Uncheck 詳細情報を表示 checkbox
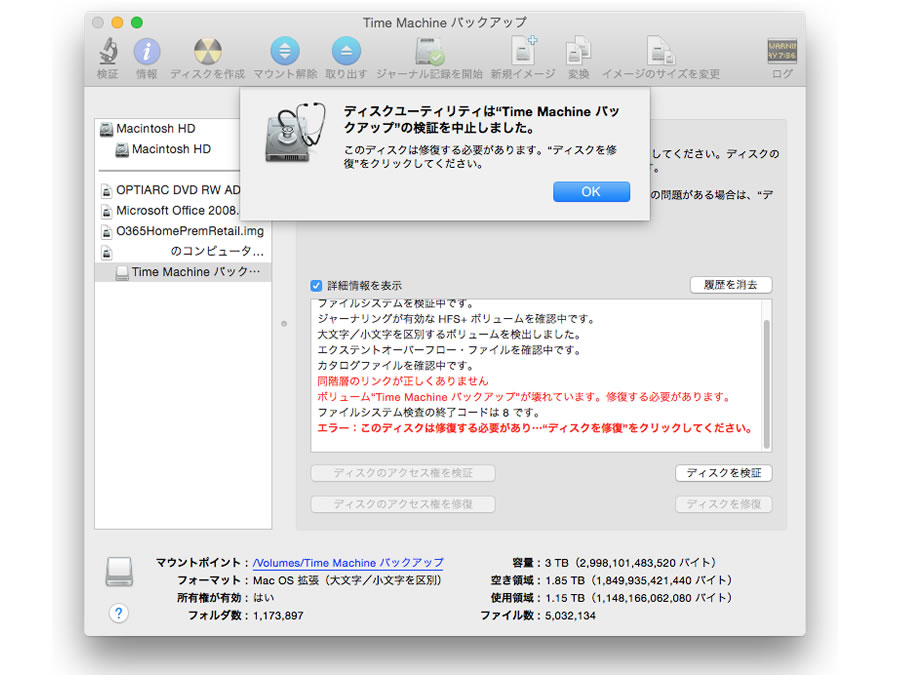This screenshot has width=900, height=675. point(316,285)
